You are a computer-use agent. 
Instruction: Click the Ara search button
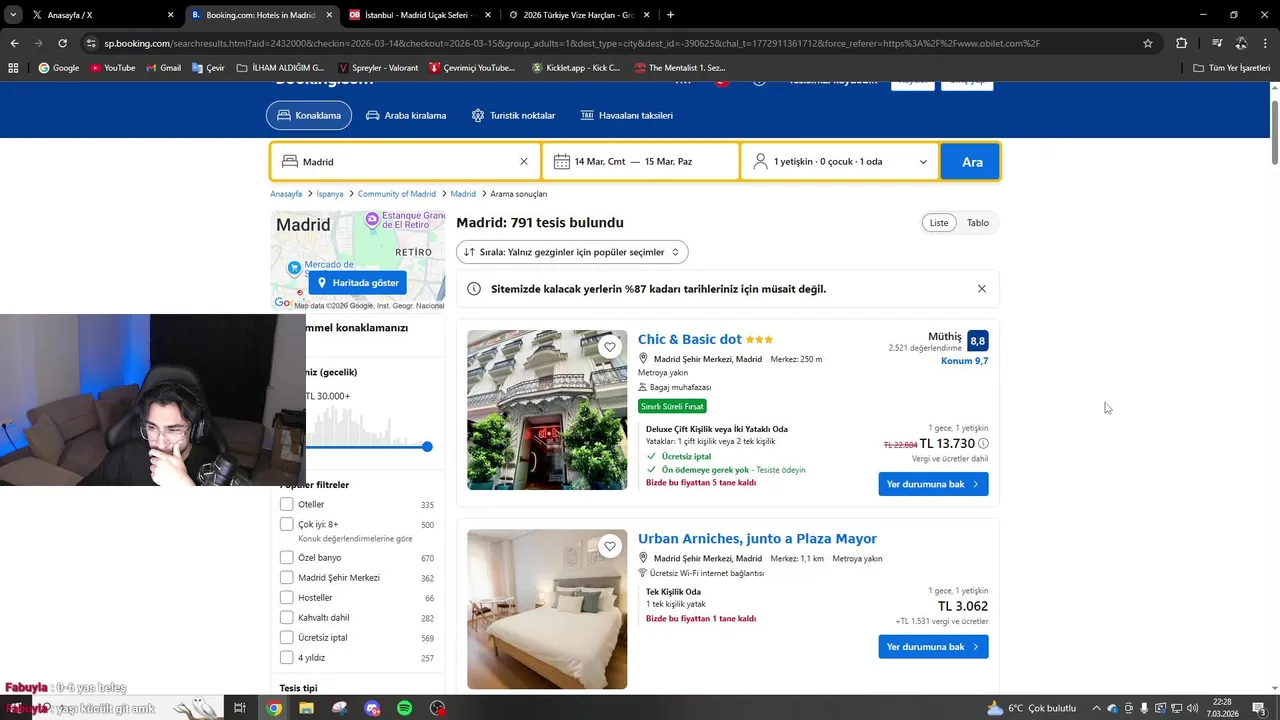972,161
